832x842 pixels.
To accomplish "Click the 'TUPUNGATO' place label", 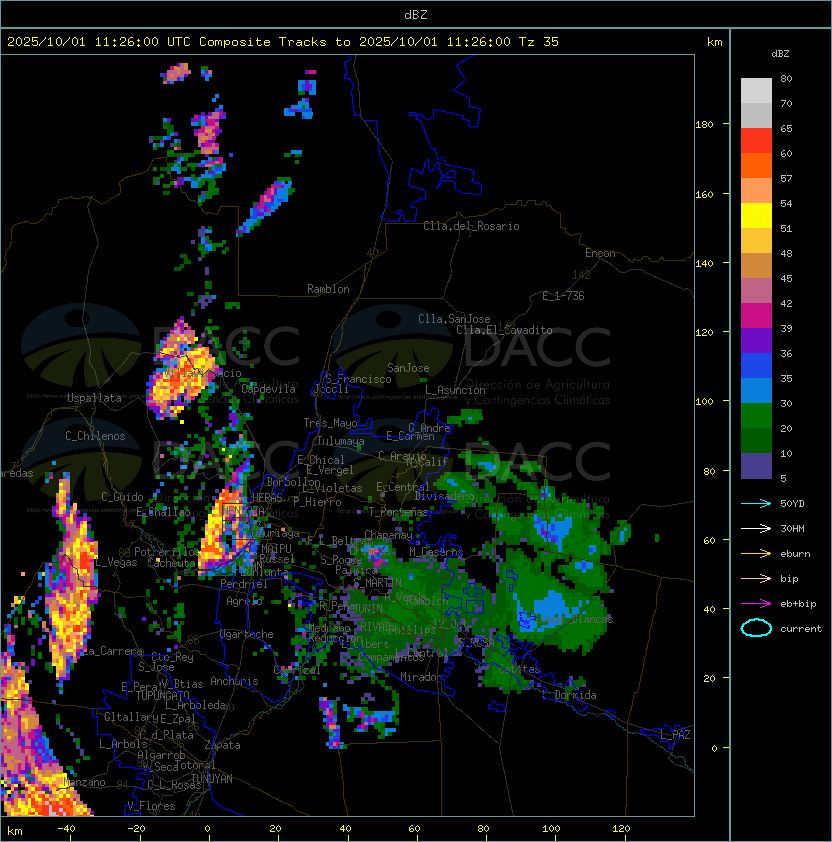I will (x=163, y=695).
